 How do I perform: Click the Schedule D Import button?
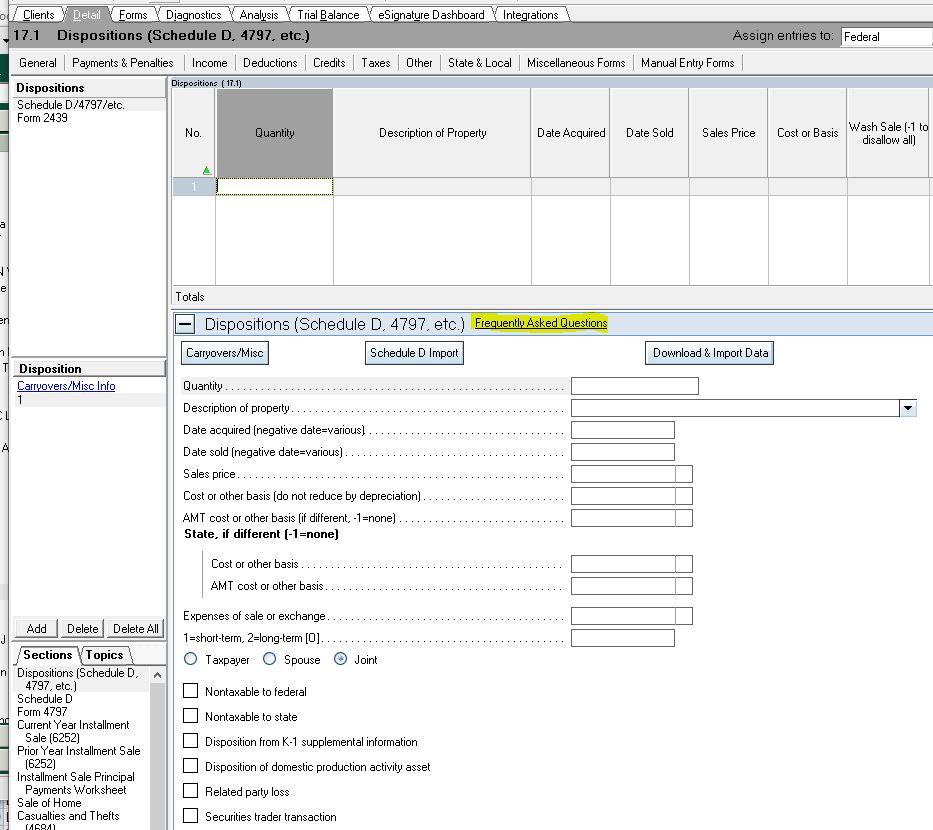click(x=414, y=353)
